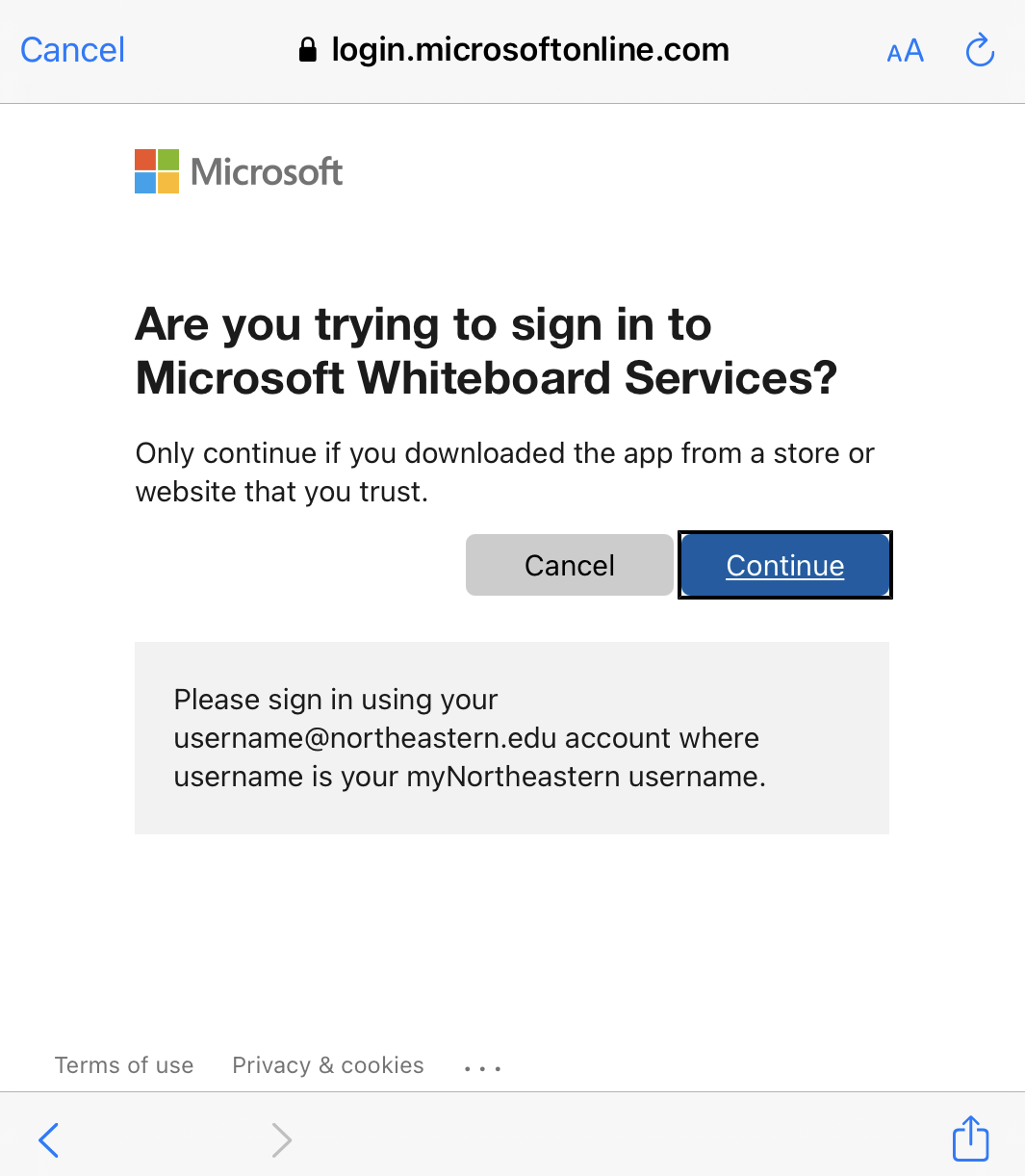
Task: Expand the three-dot footer options
Action: [482, 1067]
